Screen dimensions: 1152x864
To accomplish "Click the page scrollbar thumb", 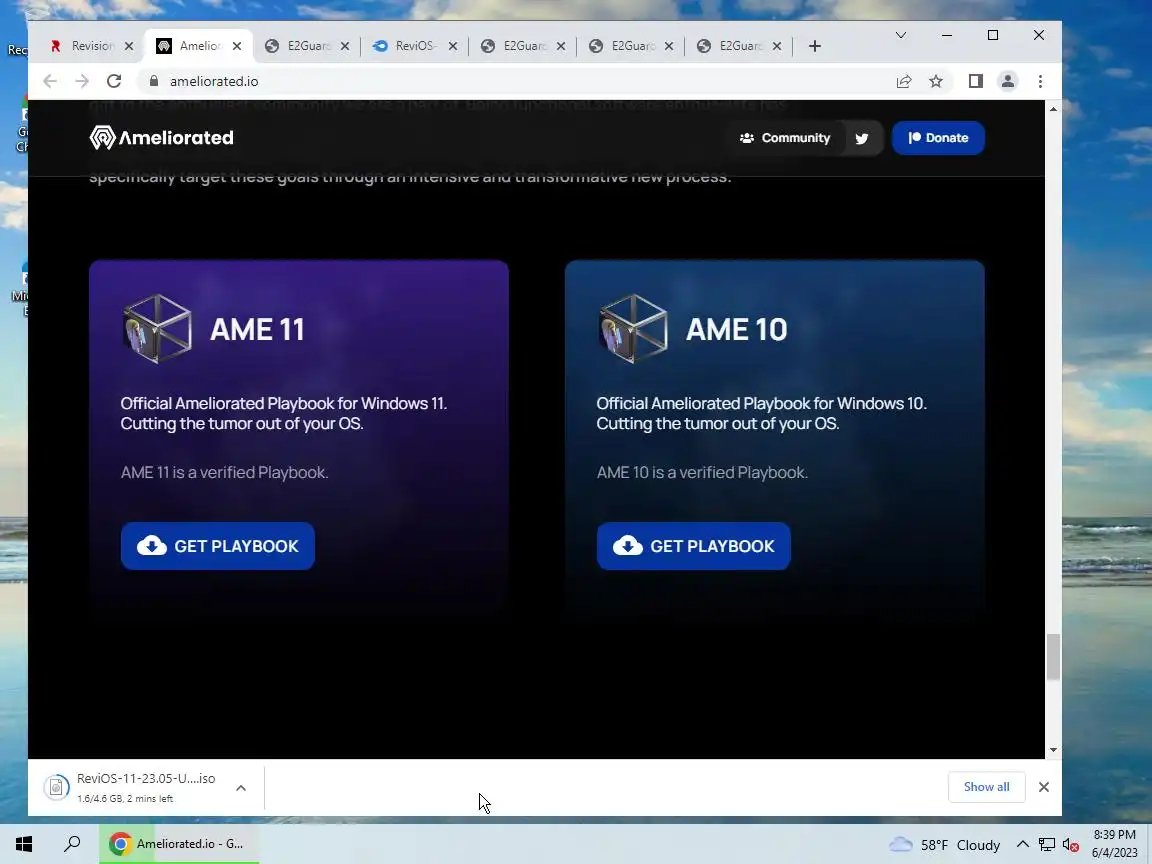I will (1053, 658).
